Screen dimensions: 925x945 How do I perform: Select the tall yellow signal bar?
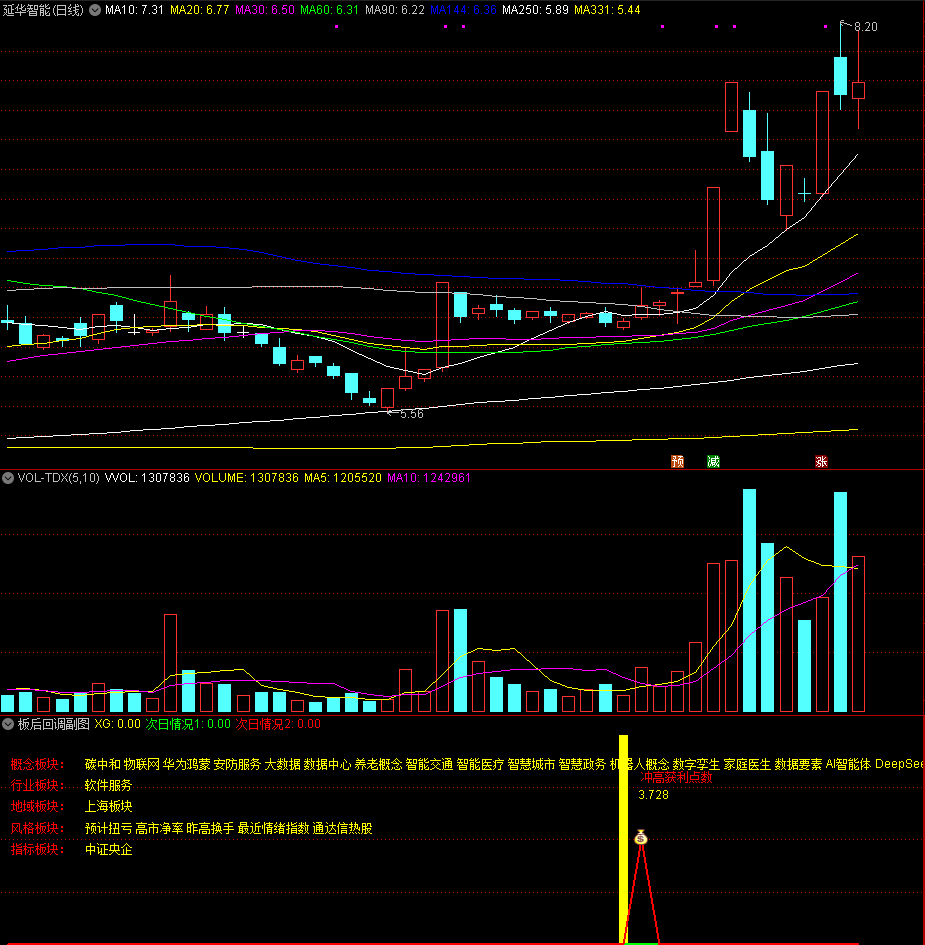point(623,838)
